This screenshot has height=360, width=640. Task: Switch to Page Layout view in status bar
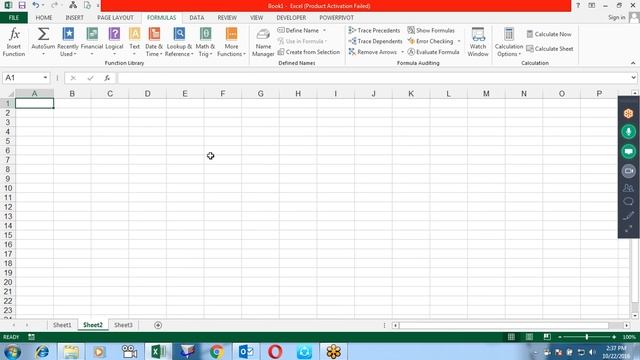click(529, 337)
